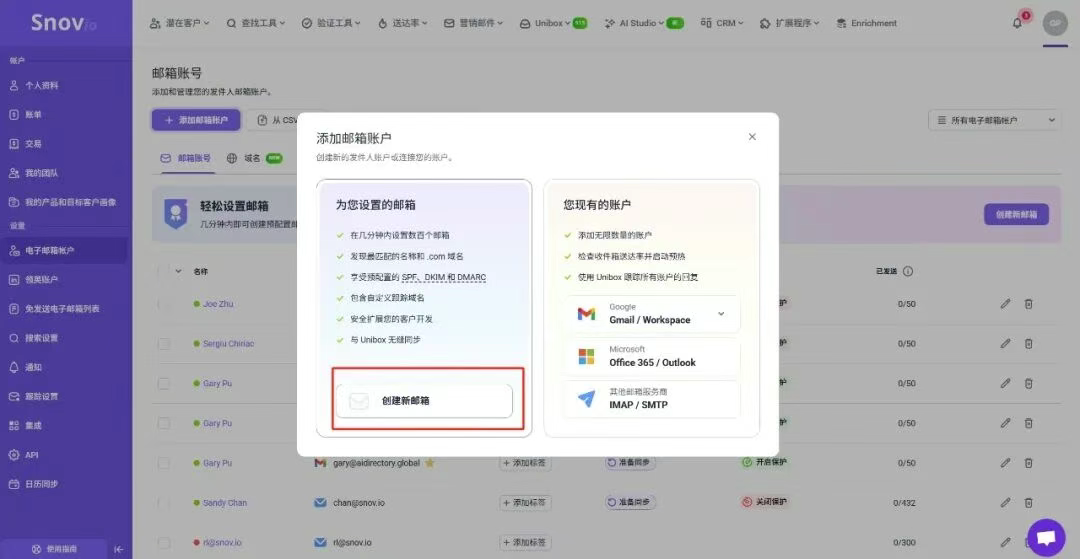Open the chat support bubble
Screen dimensions: 1080x559
pyautogui.click(x=1046, y=538)
